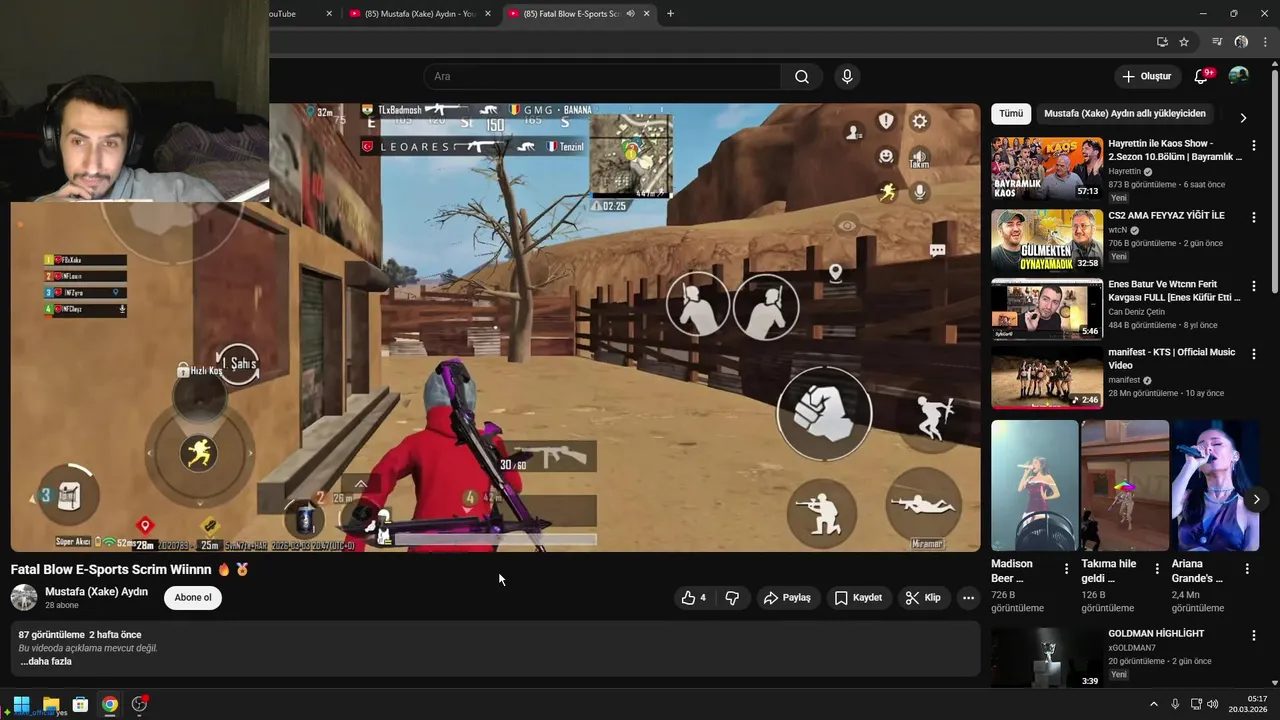Click Chrome icon in taskbar

click(110, 704)
